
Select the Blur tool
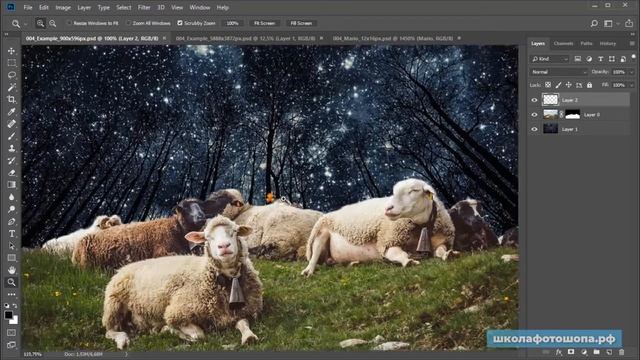(x=11, y=197)
